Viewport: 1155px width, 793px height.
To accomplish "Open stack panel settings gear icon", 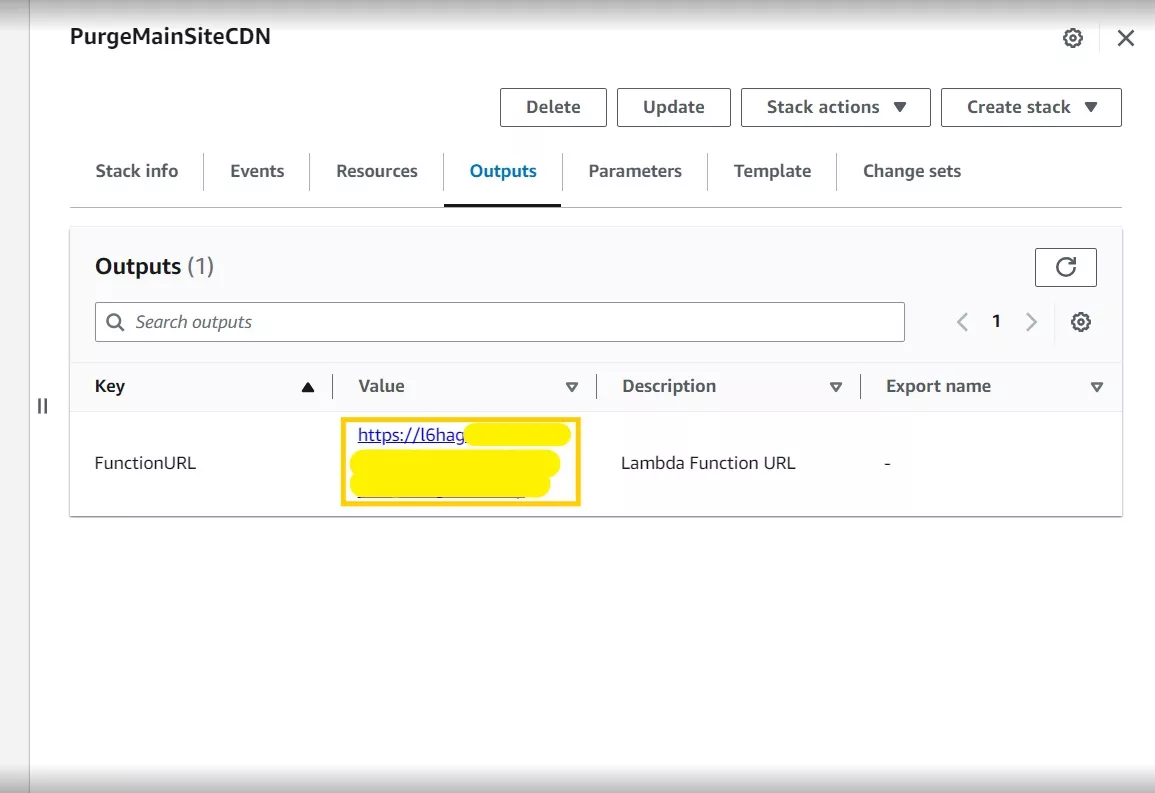I will pyautogui.click(x=1072, y=38).
